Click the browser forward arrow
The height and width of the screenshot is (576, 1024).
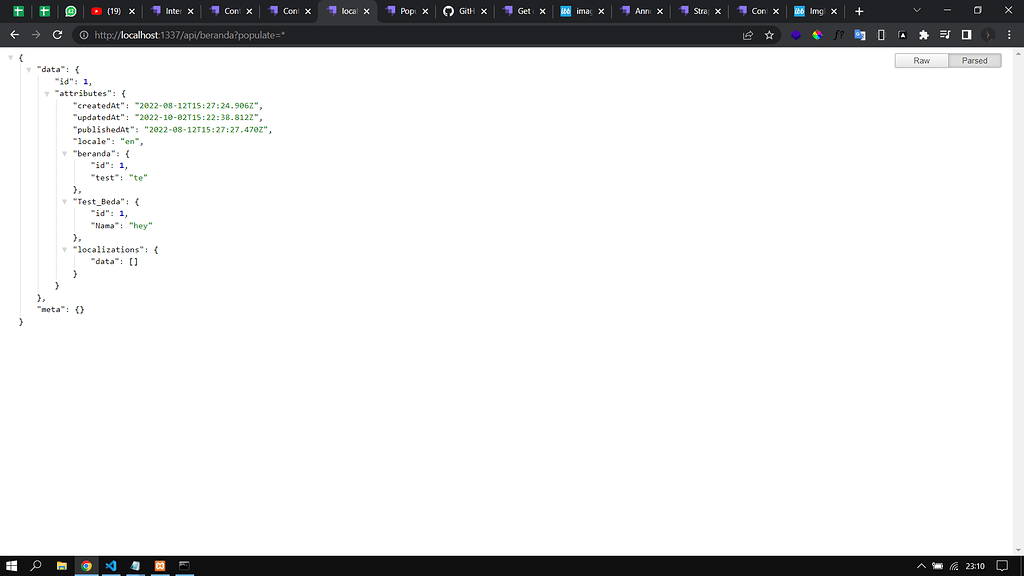coord(36,35)
